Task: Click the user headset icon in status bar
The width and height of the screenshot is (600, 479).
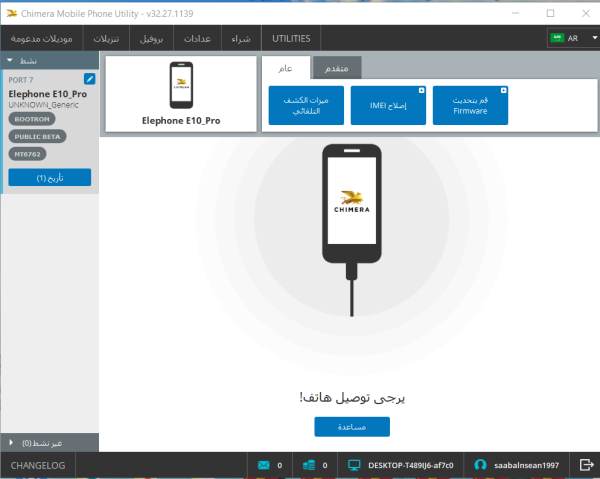Action: (x=480, y=465)
